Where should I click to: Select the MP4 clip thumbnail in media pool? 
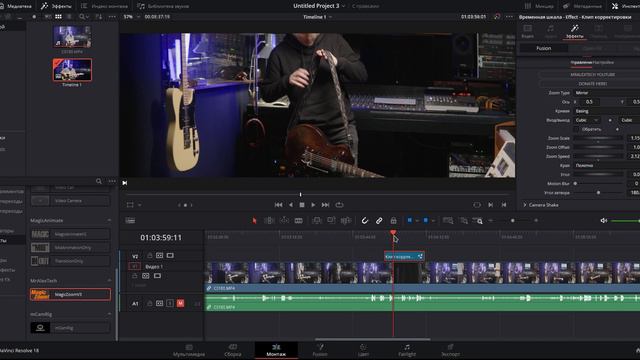tap(72, 37)
